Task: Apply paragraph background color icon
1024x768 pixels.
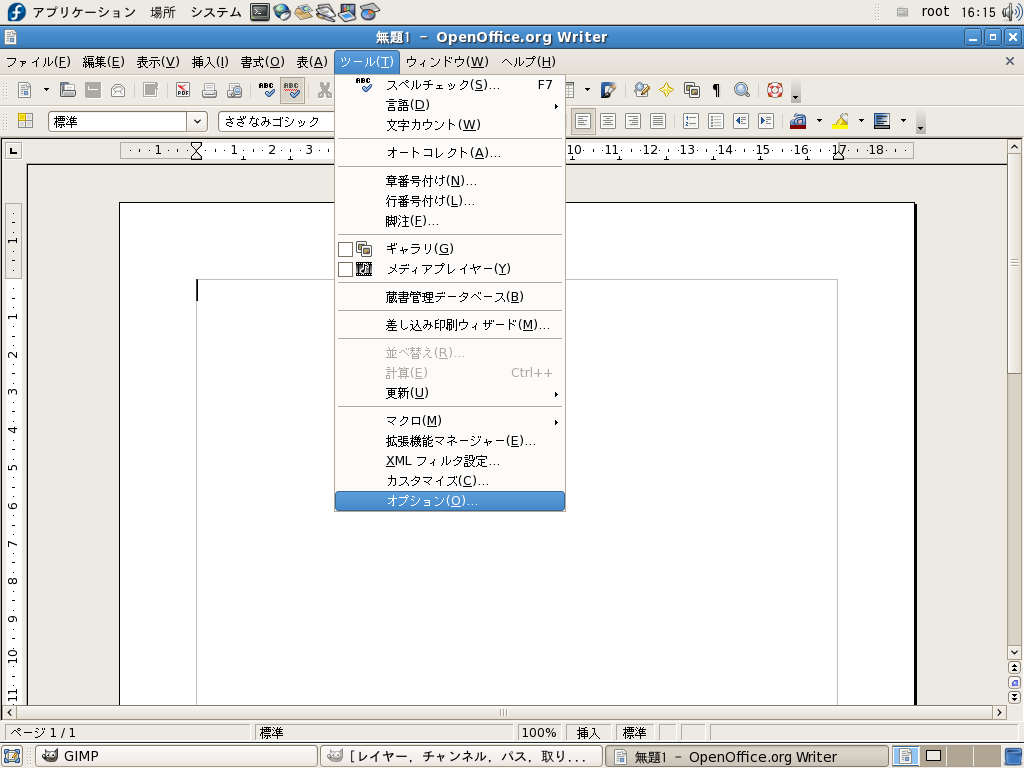Action: [882, 121]
